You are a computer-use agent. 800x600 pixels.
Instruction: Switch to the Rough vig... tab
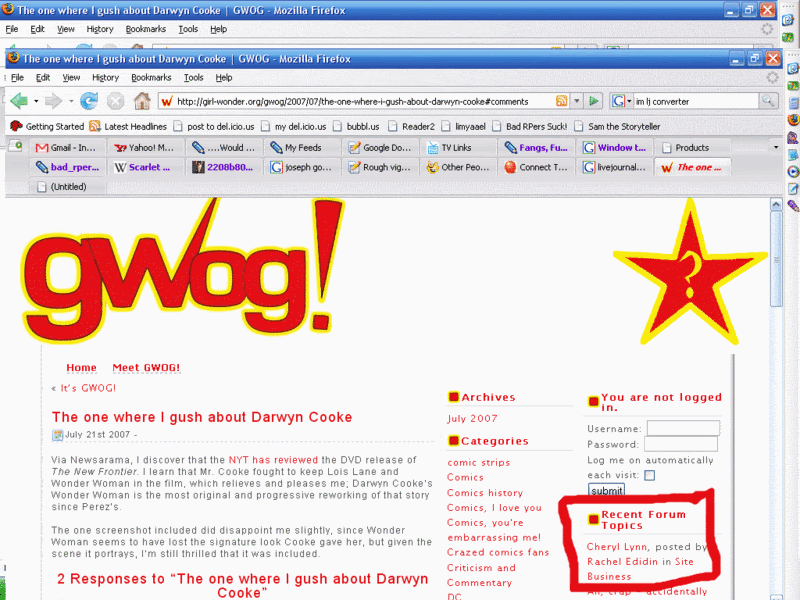(x=380, y=167)
